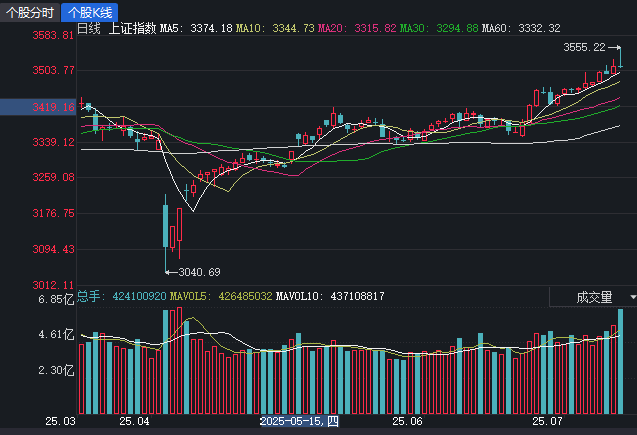The image size is (637, 435).
Task: Click the 3259.08 price axis label
Action: click(54, 177)
